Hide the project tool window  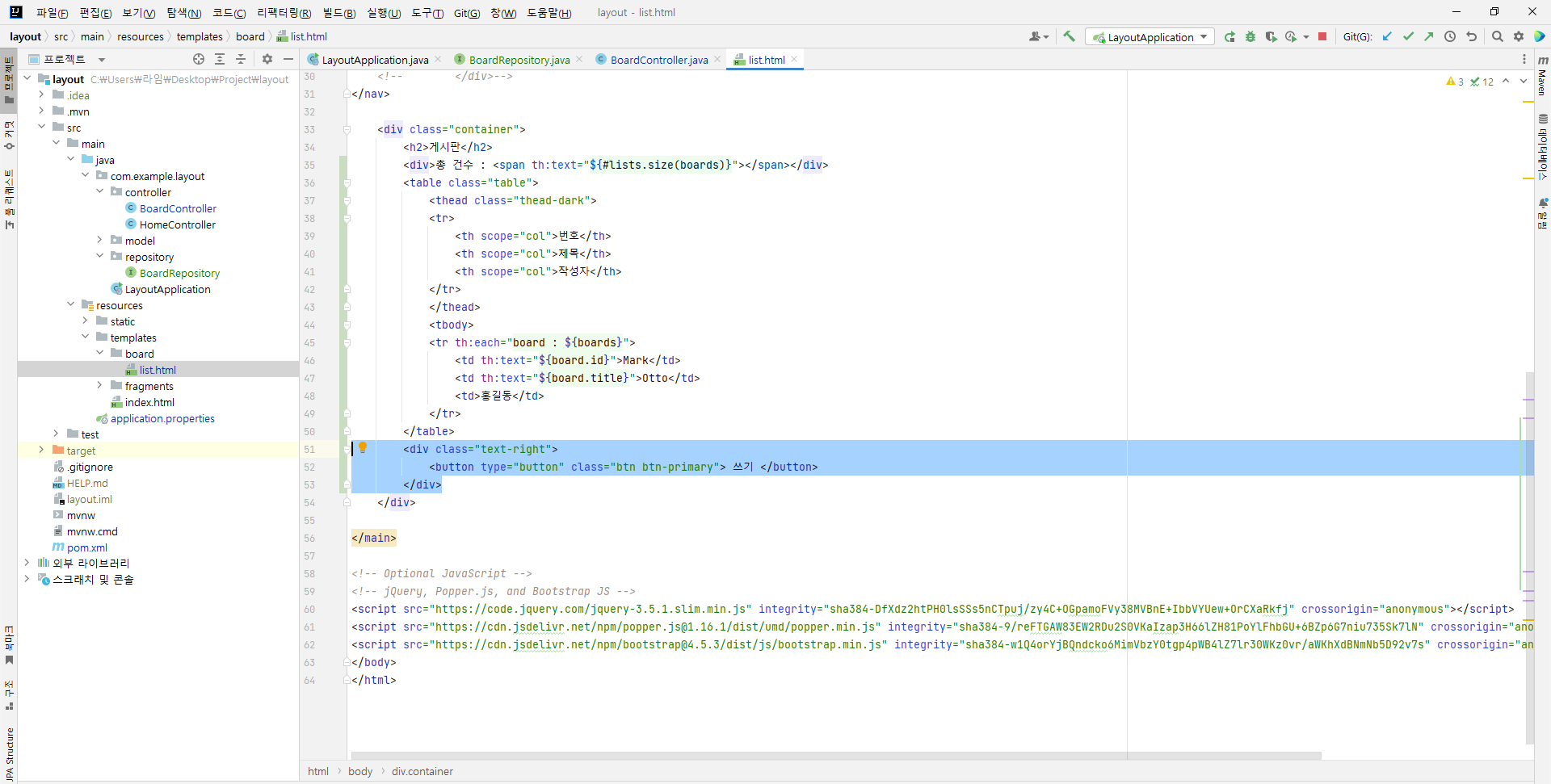click(288, 59)
